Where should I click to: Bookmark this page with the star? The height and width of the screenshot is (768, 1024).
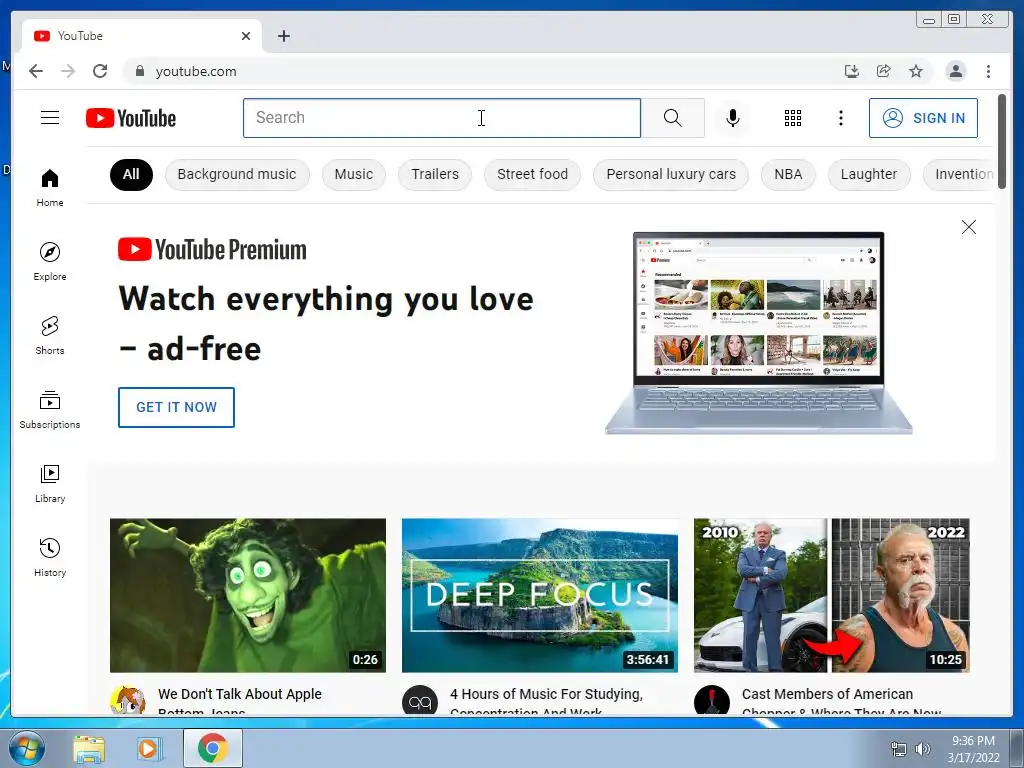click(x=916, y=71)
